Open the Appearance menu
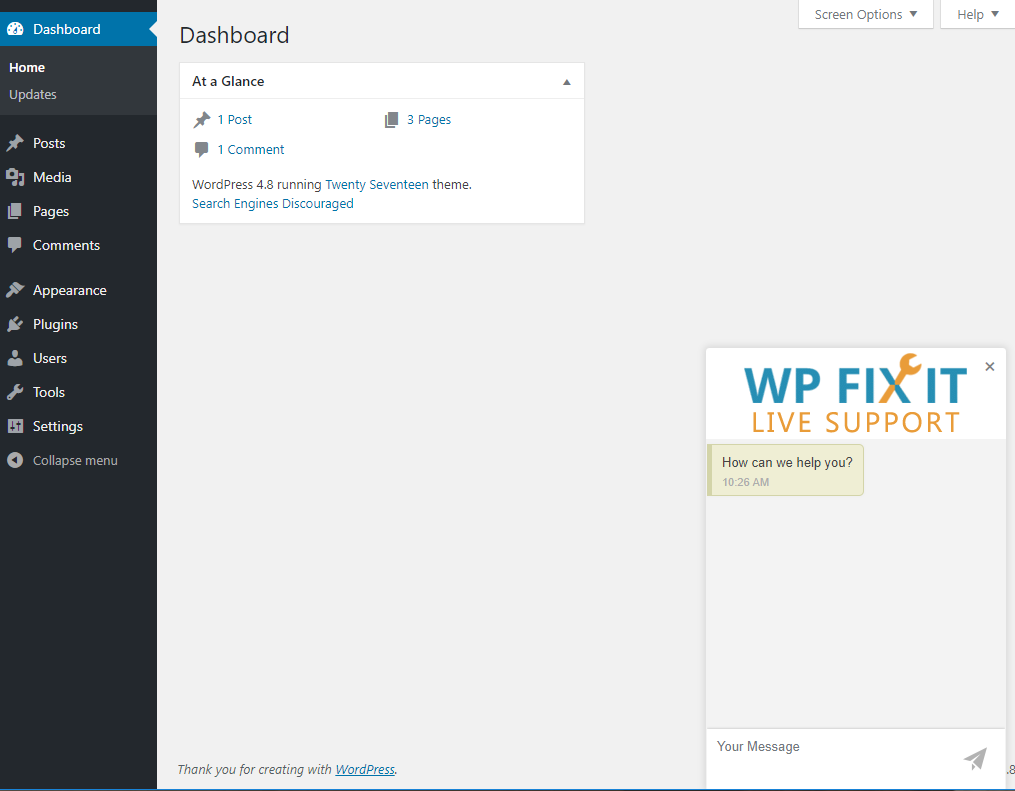Viewport: 1015px width, 791px height. pyautogui.click(x=78, y=290)
